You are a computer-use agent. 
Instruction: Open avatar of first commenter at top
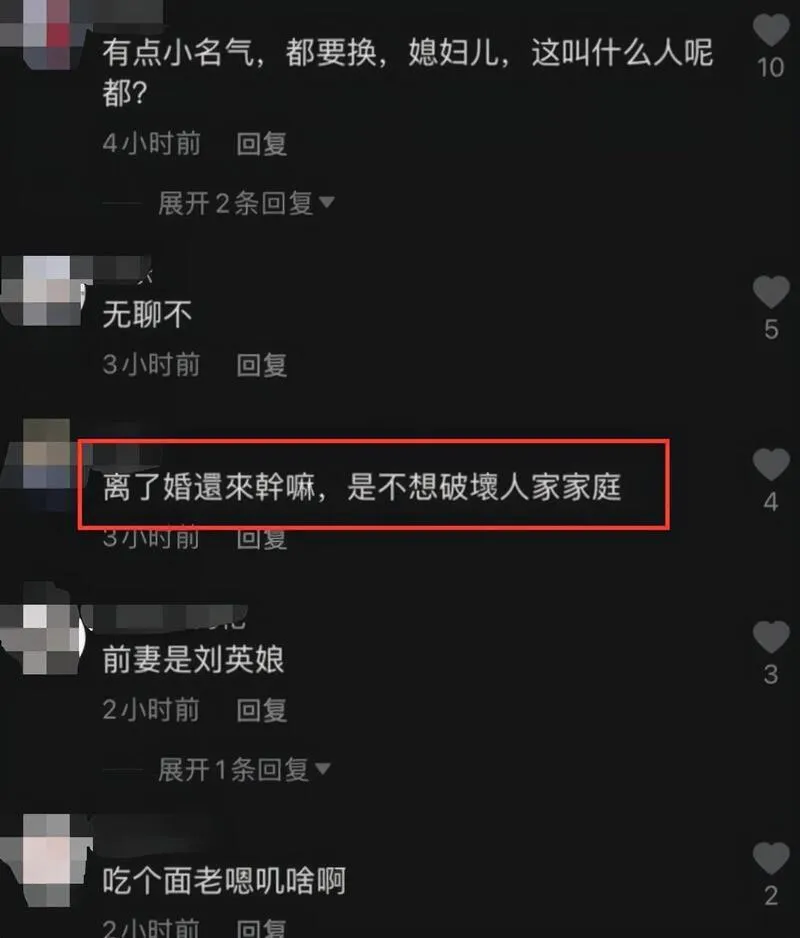(x=45, y=33)
